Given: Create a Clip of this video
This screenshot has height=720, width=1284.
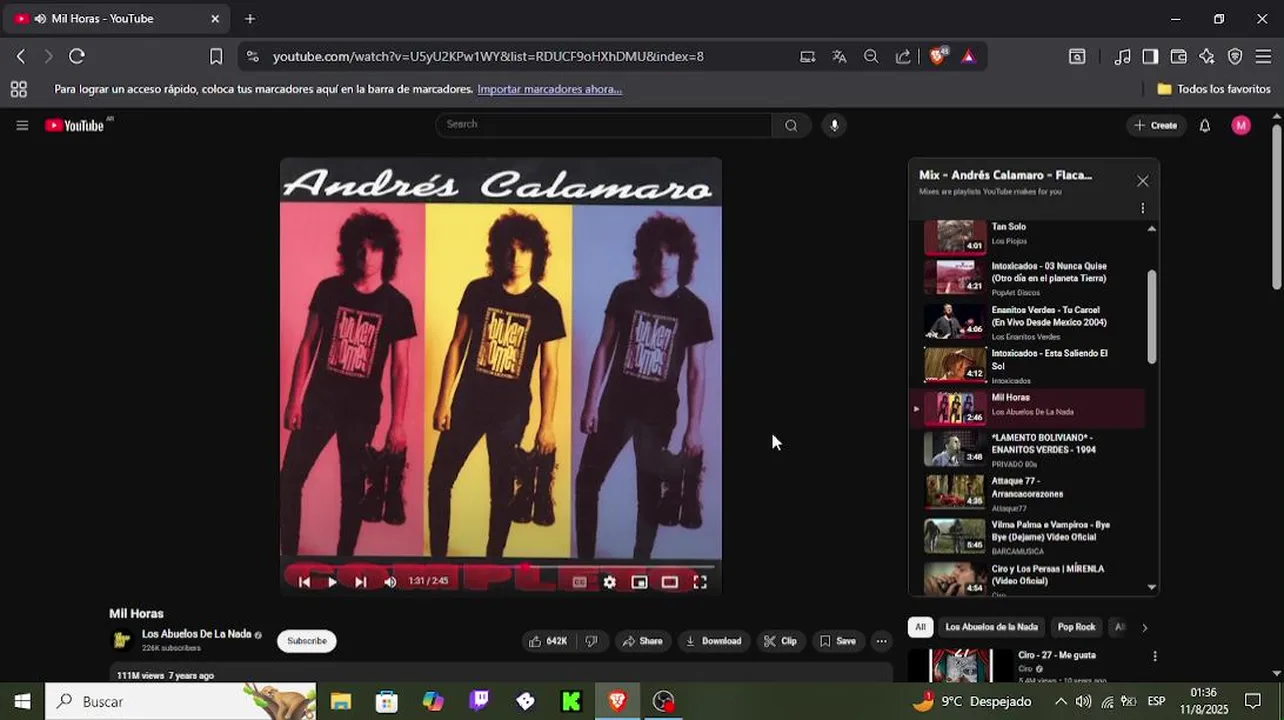Looking at the screenshot, I should tap(780, 641).
